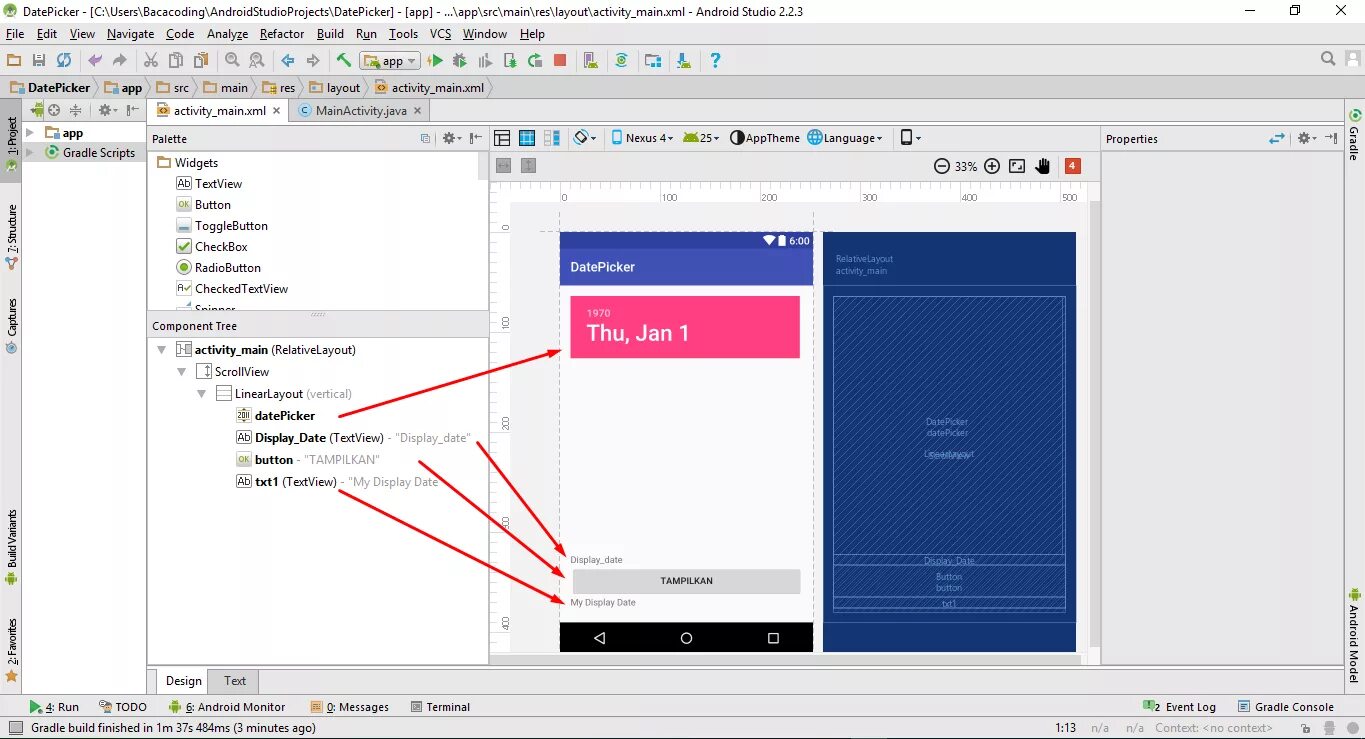
Task: Click the green Run app icon
Action: click(436, 60)
